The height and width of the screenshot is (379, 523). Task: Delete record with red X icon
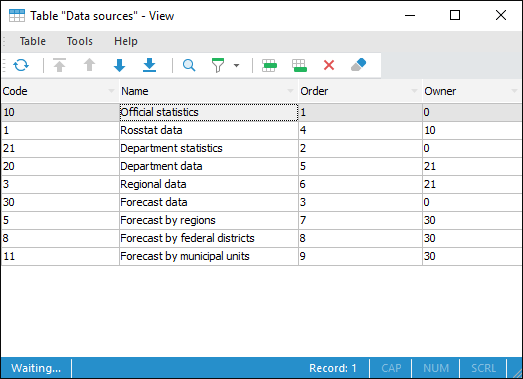[x=329, y=65]
